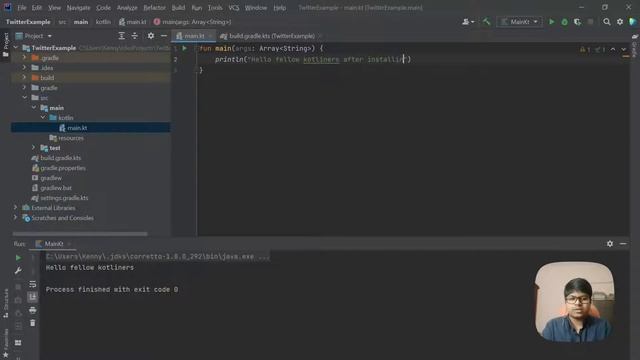Open the Run panel settings gear
The width and height of the screenshot is (640, 360).
[x=610, y=244]
